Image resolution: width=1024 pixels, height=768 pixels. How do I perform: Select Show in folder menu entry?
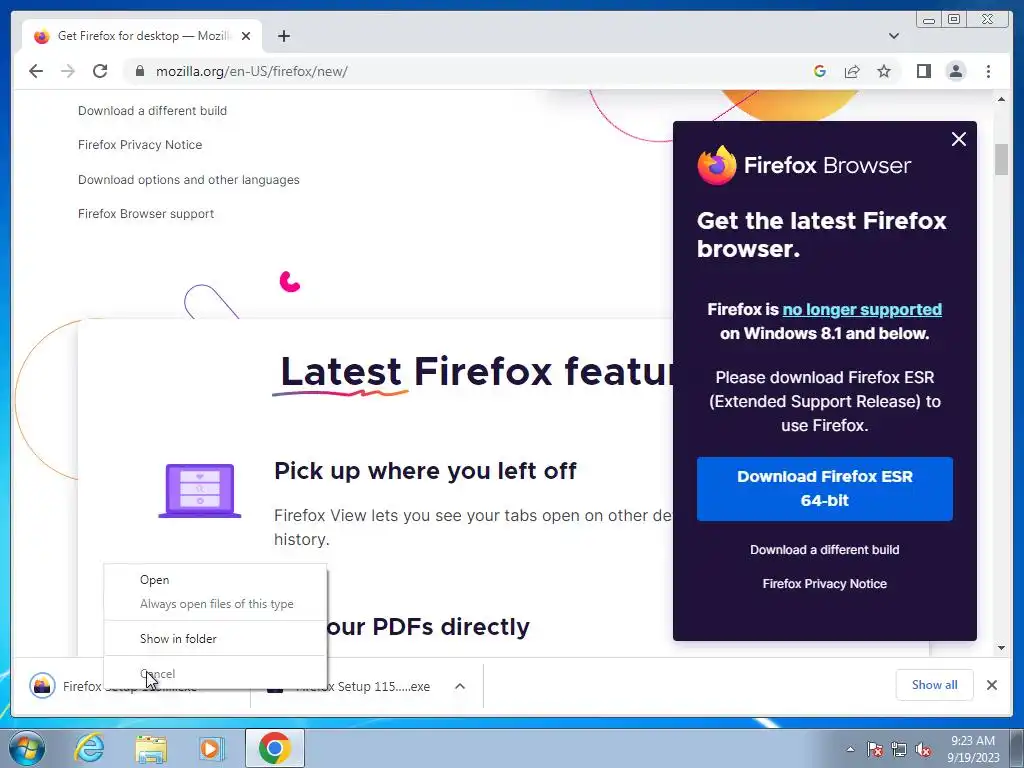[215, 639]
